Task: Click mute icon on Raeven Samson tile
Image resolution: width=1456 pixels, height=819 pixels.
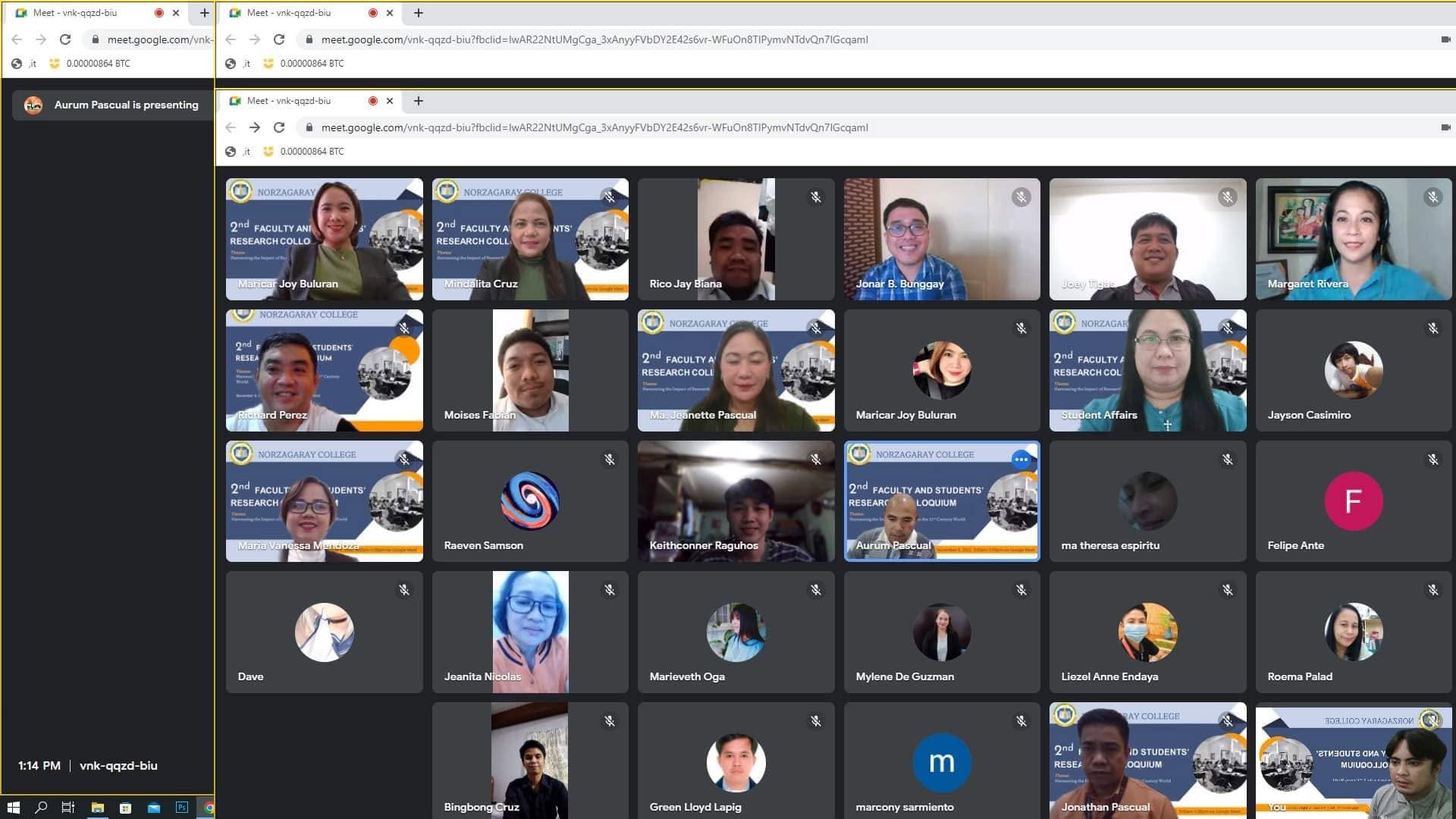Action: pos(610,460)
